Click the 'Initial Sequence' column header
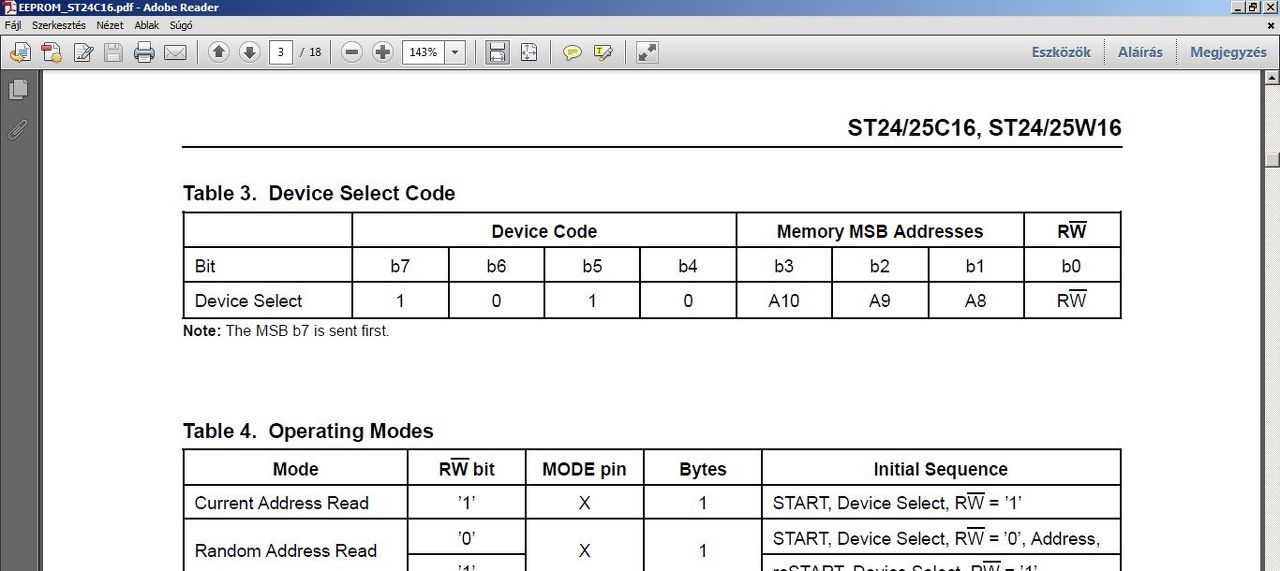This screenshot has width=1280, height=571. click(940, 469)
